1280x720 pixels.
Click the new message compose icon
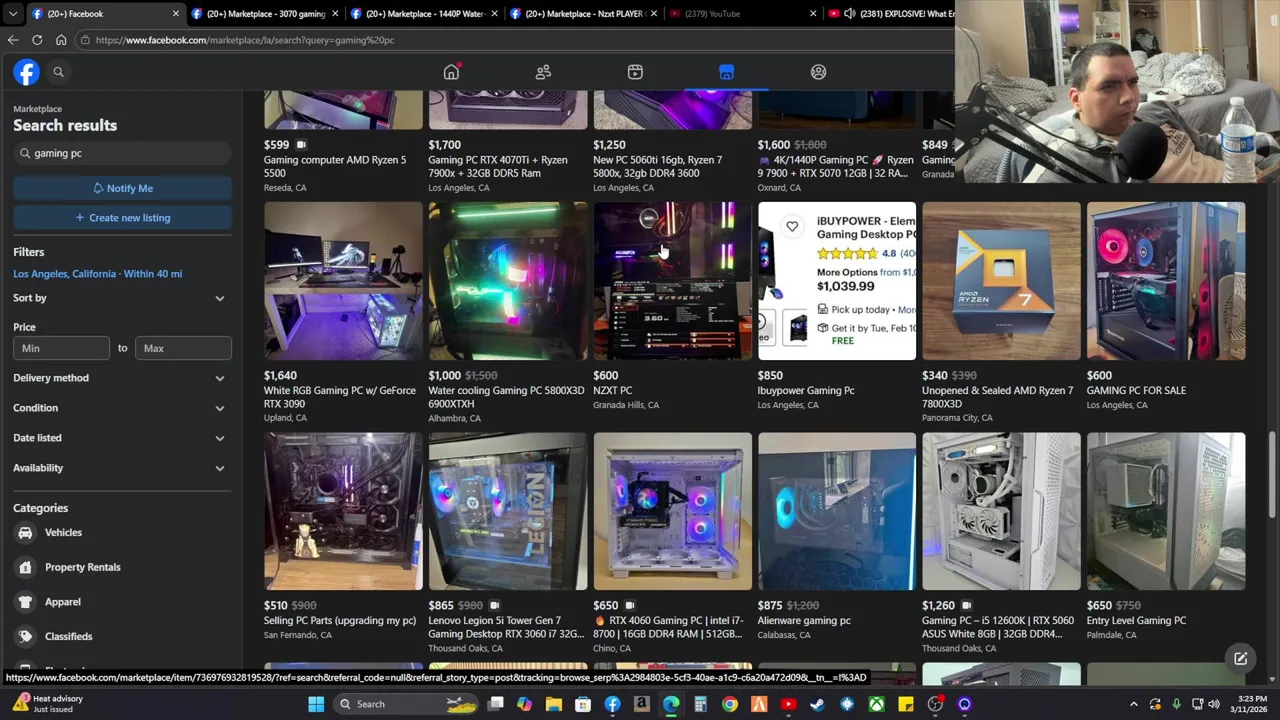click(1240, 658)
